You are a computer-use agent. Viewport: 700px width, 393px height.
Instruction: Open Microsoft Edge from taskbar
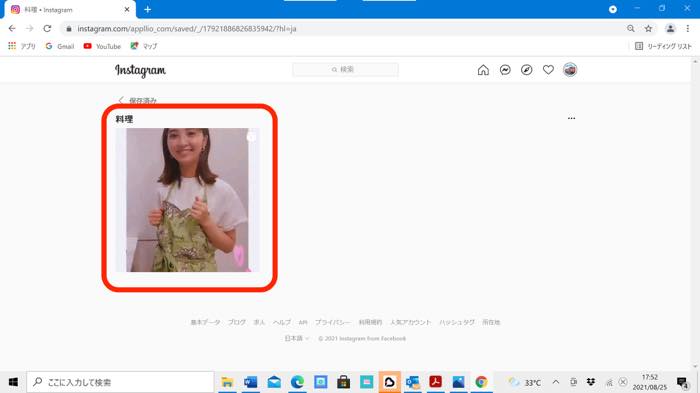(297, 382)
